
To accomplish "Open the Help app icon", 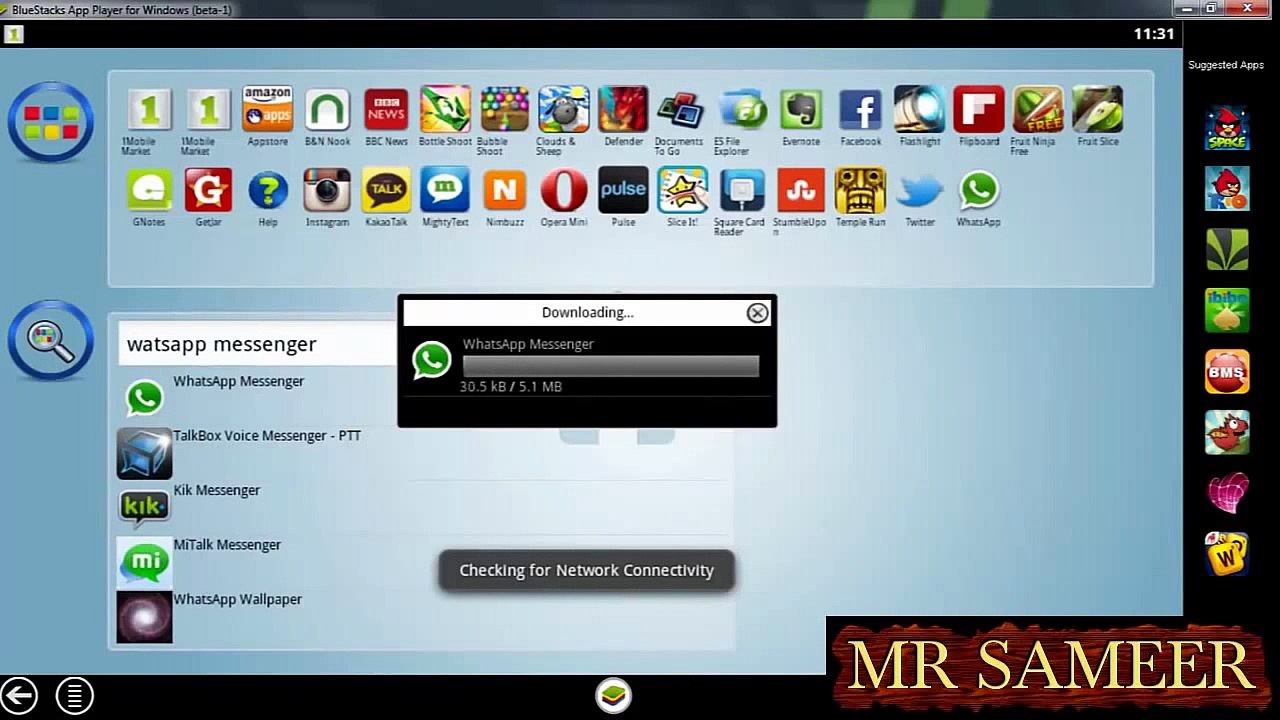I will (x=267, y=190).
